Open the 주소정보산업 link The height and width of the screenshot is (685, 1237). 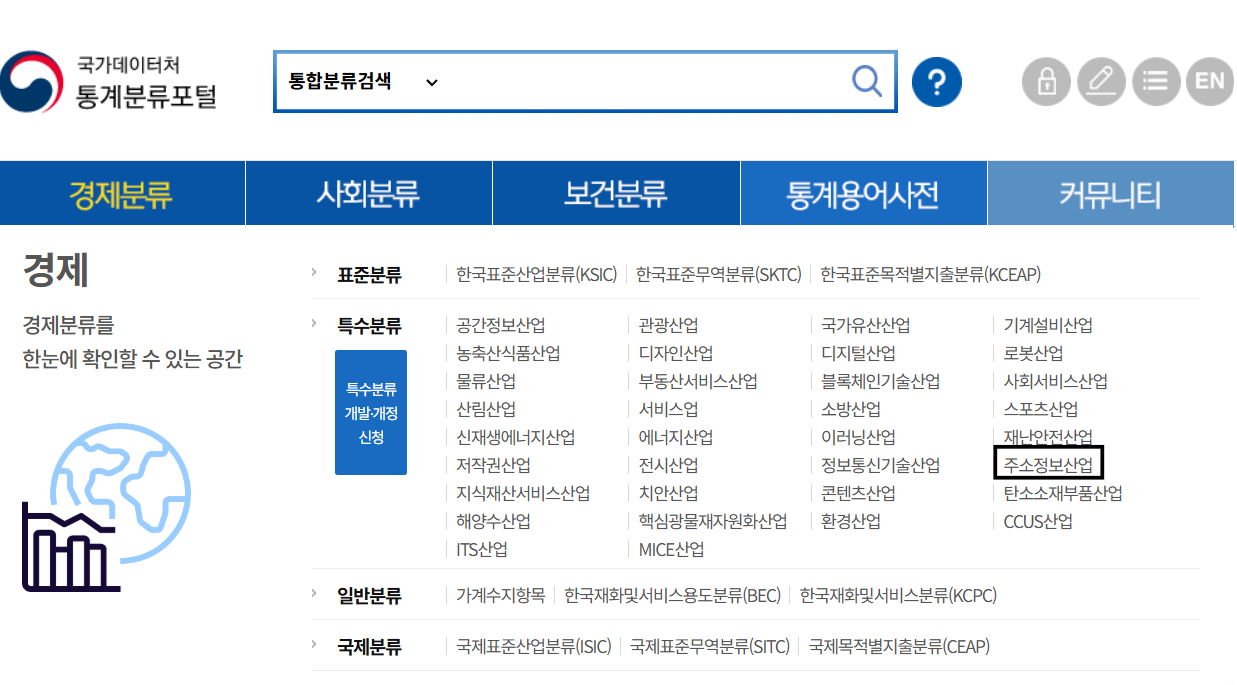(x=1049, y=465)
